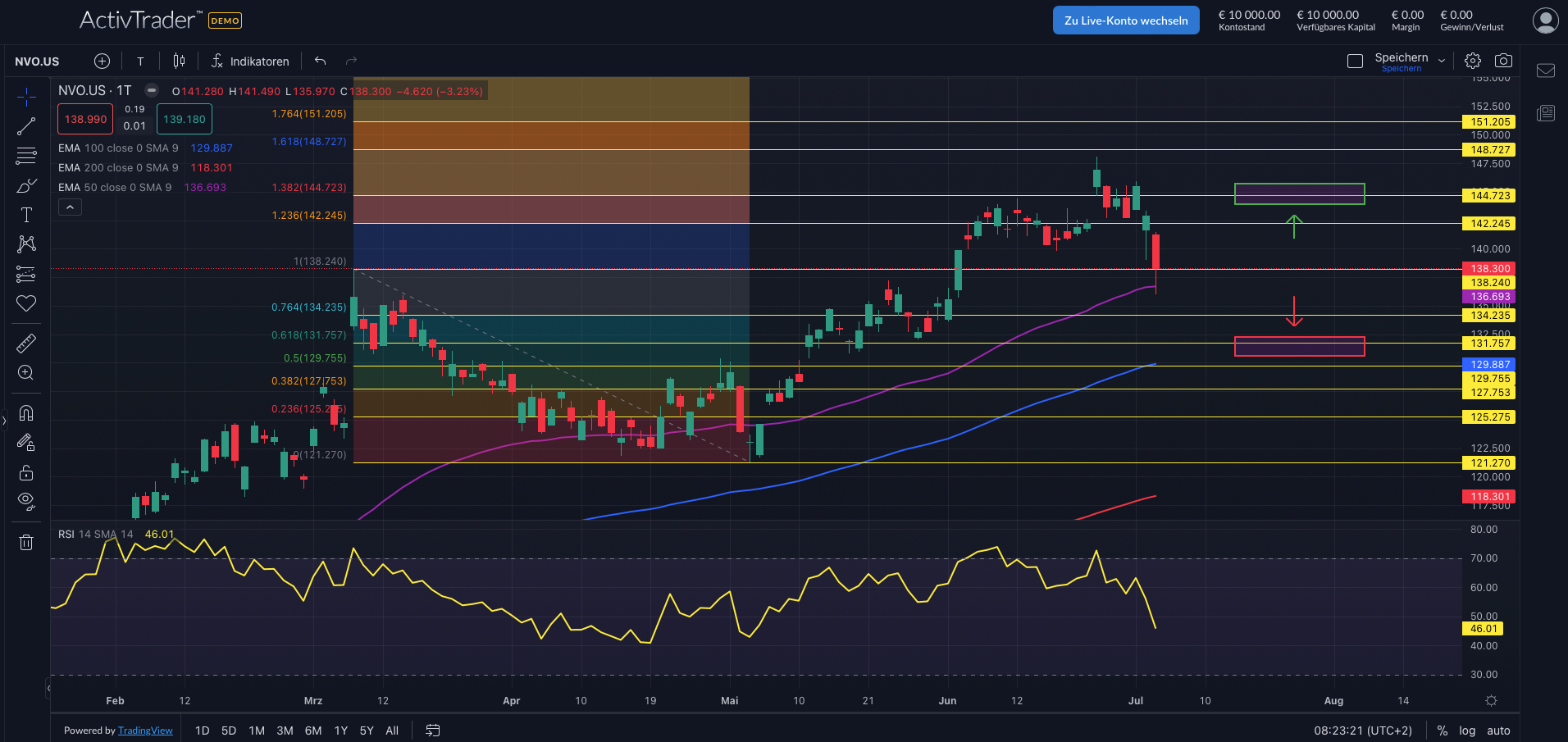Open the text annotation tool
The height and width of the screenshot is (742, 1568).
coord(26,215)
